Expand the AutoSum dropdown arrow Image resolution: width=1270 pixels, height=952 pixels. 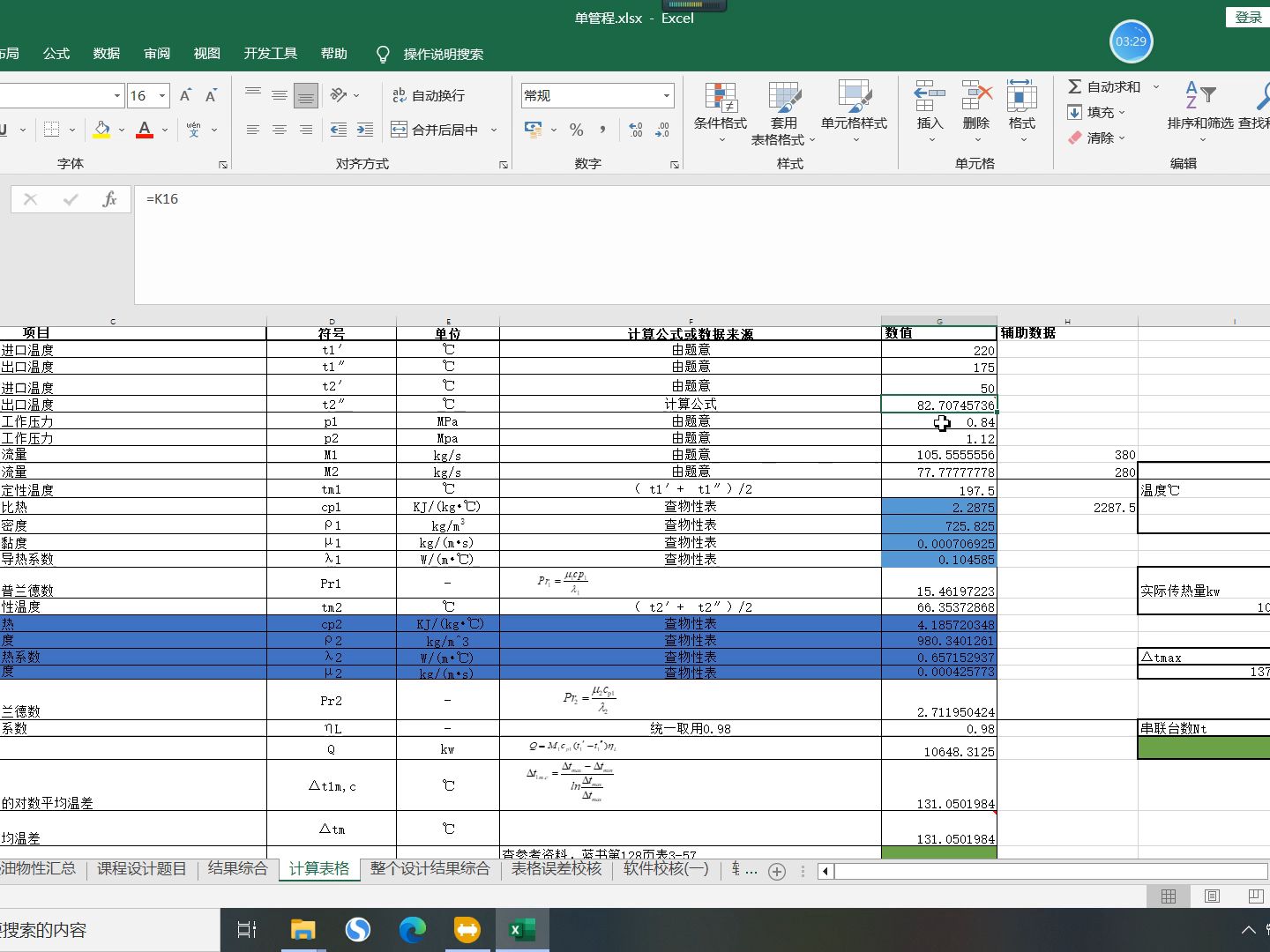[x=1155, y=86]
